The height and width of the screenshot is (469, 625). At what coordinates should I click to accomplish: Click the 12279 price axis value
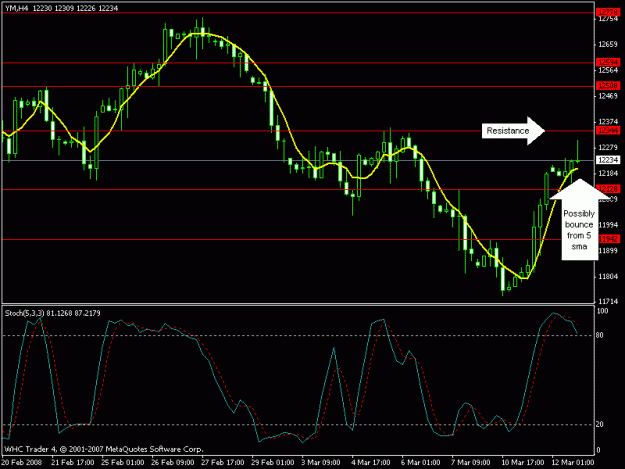608,147
